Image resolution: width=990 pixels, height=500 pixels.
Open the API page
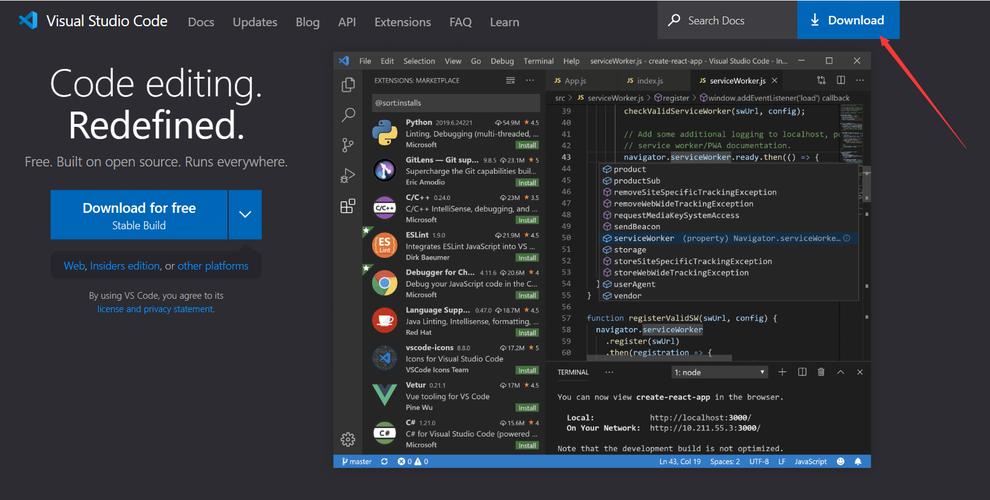[347, 22]
